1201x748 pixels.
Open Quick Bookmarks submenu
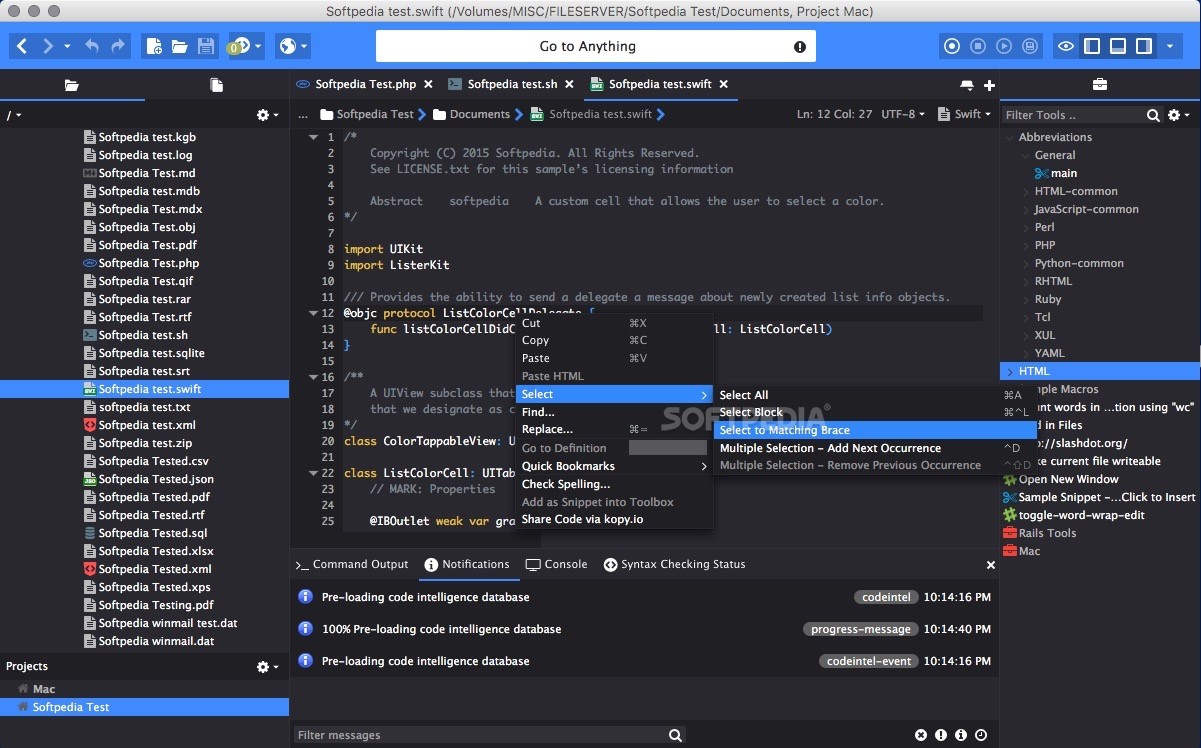[x=613, y=466]
